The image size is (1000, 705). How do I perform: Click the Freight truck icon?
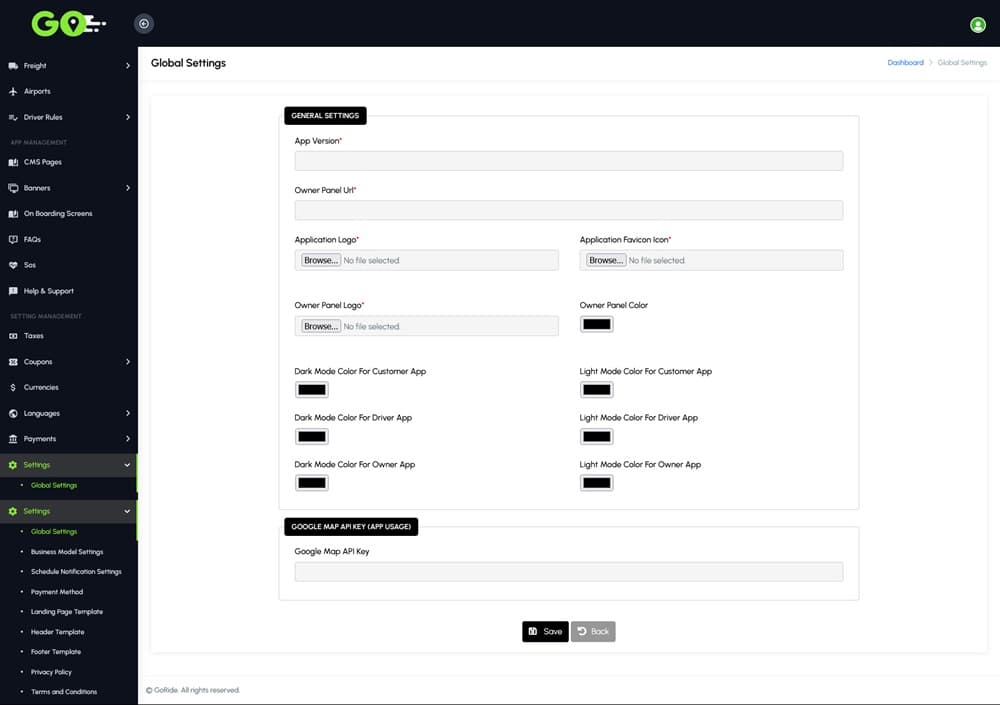[x=13, y=66]
